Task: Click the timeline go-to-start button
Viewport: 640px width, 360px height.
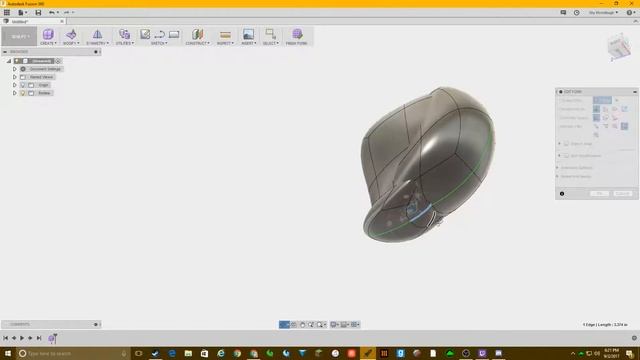Action: pos(5,338)
